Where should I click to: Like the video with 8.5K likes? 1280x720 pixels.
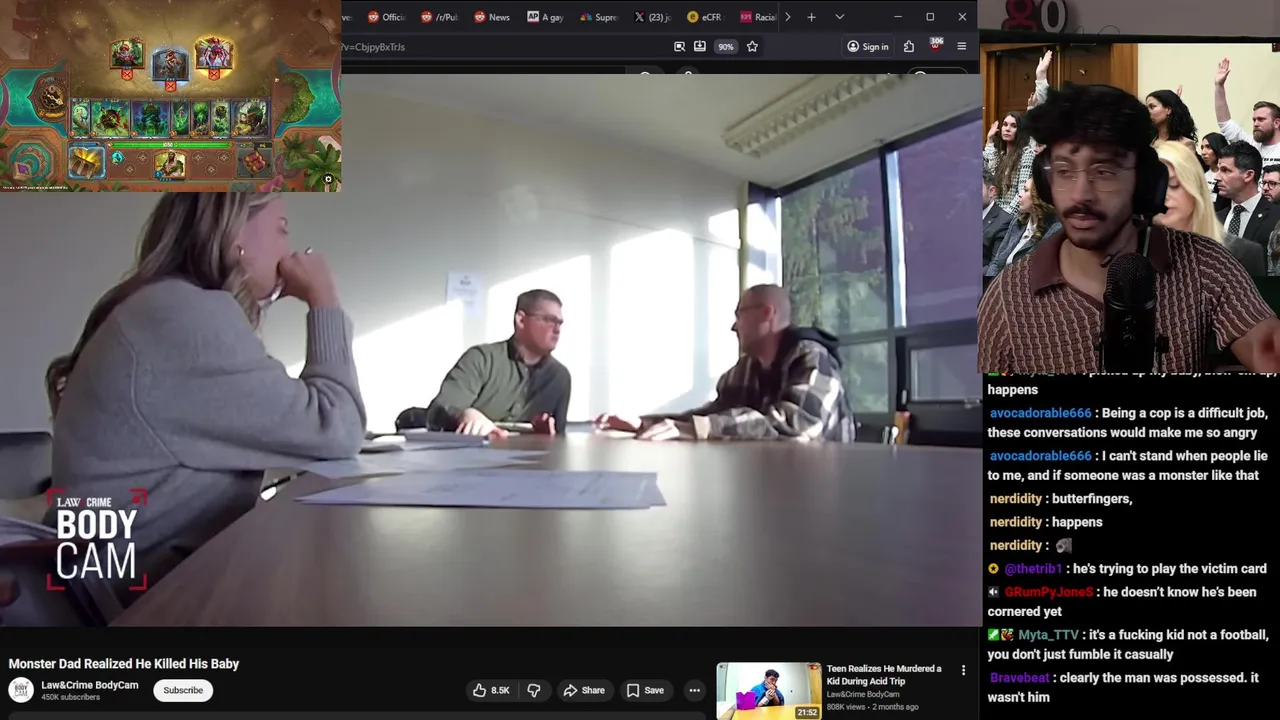491,690
